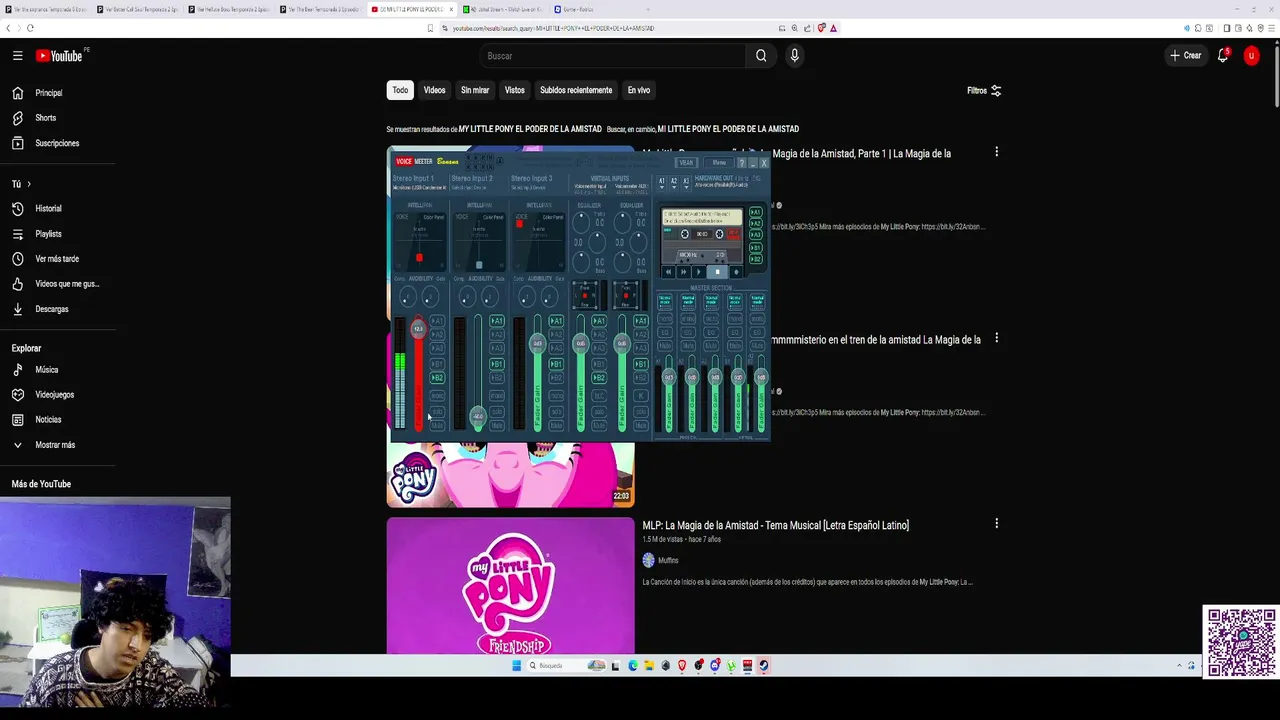Open the MLP Tema Musical video title
The image size is (1280, 720).
pos(776,525)
